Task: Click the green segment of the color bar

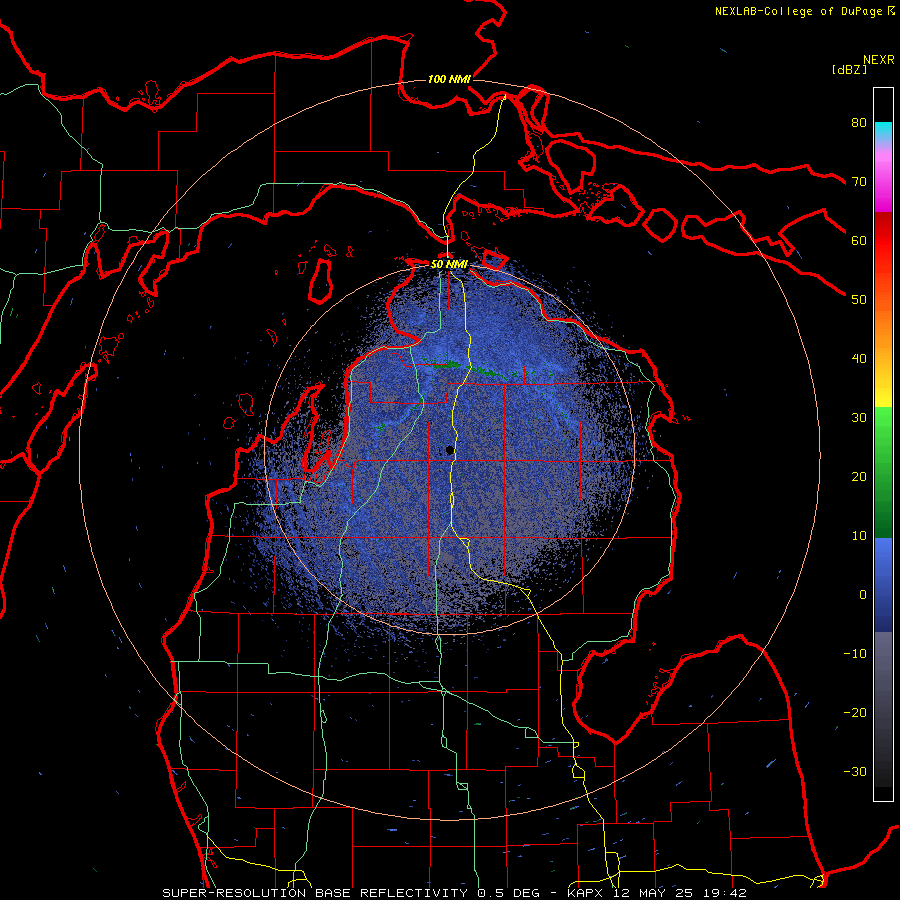Action: [883, 472]
